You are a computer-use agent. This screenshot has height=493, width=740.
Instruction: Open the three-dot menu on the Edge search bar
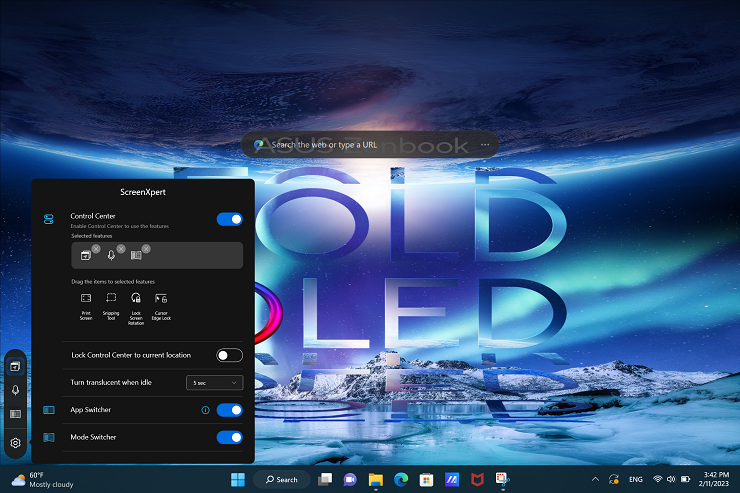(x=485, y=145)
